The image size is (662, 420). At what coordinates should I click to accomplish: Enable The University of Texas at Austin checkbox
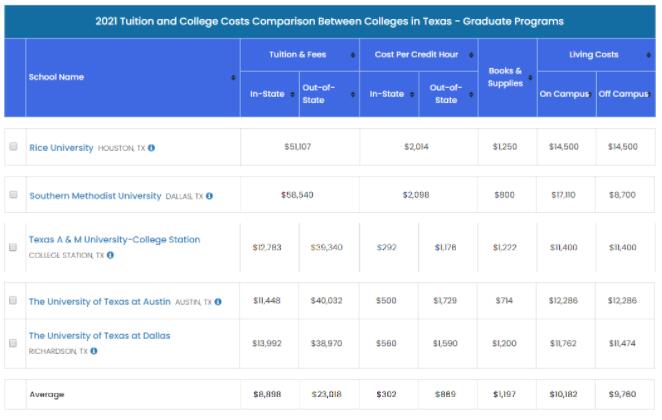(14, 301)
